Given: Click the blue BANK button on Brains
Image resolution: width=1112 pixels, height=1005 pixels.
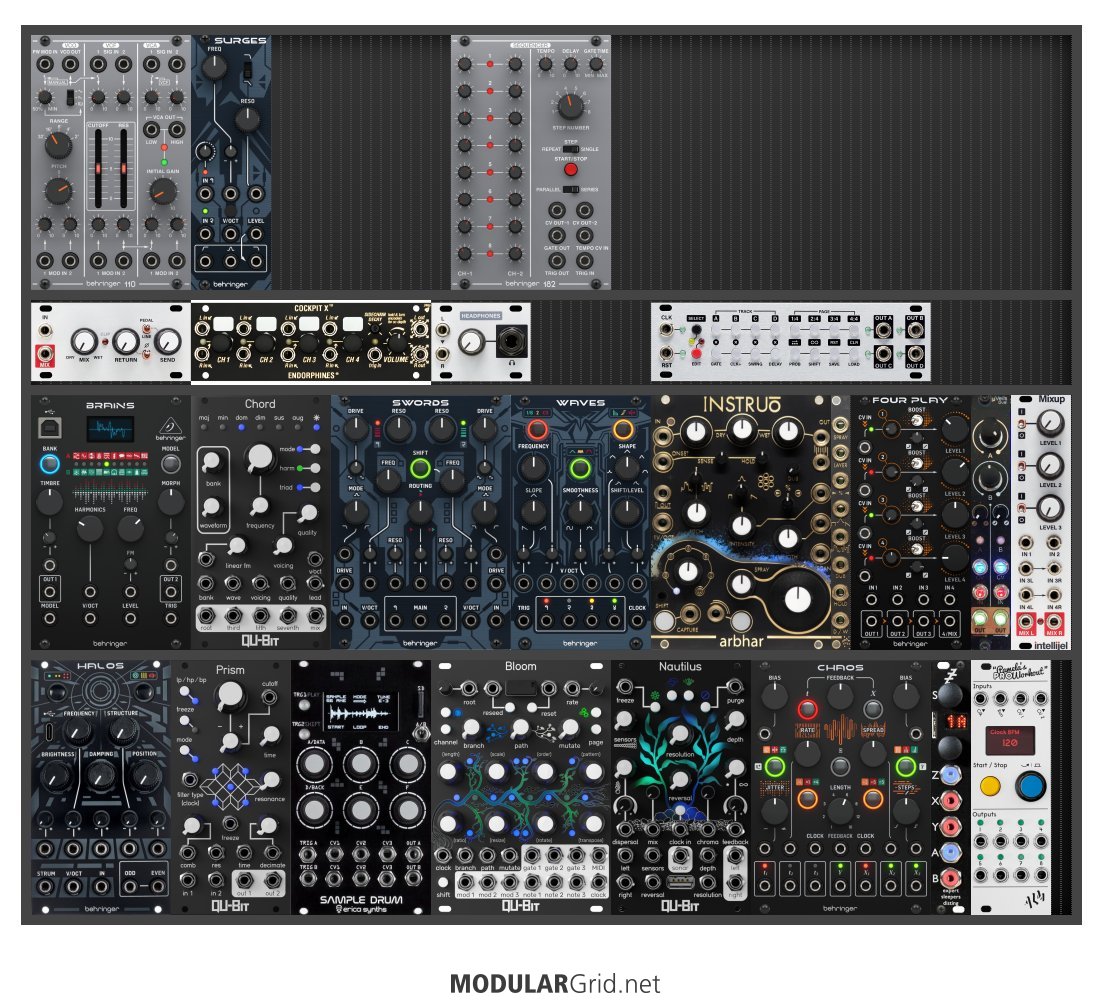Looking at the screenshot, I should click(50, 464).
